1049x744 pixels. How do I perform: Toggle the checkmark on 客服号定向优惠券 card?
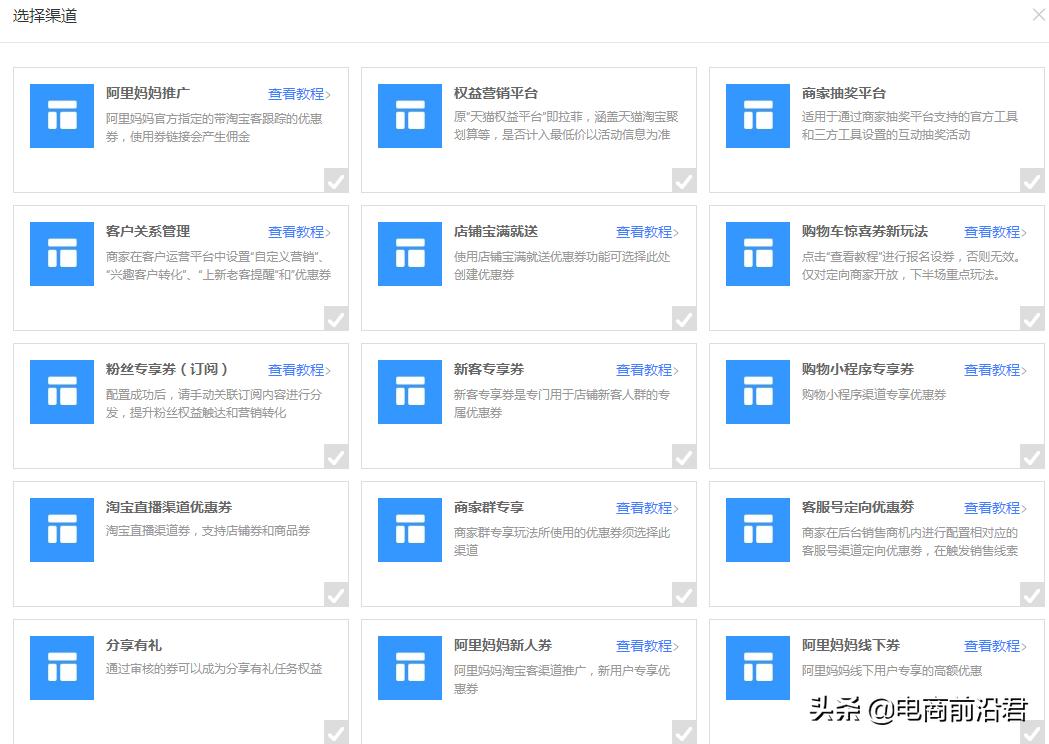pyautogui.click(x=1030, y=595)
